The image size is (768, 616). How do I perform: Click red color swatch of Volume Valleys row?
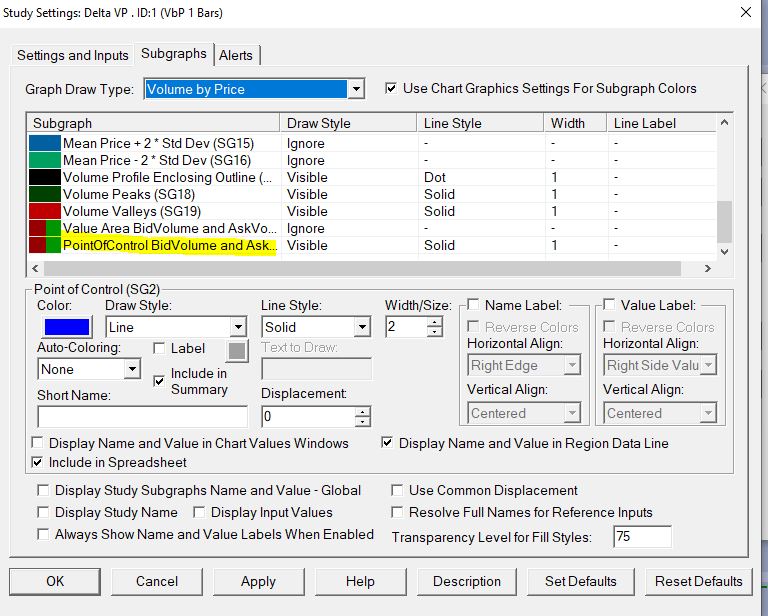click(x=45, y=211)
